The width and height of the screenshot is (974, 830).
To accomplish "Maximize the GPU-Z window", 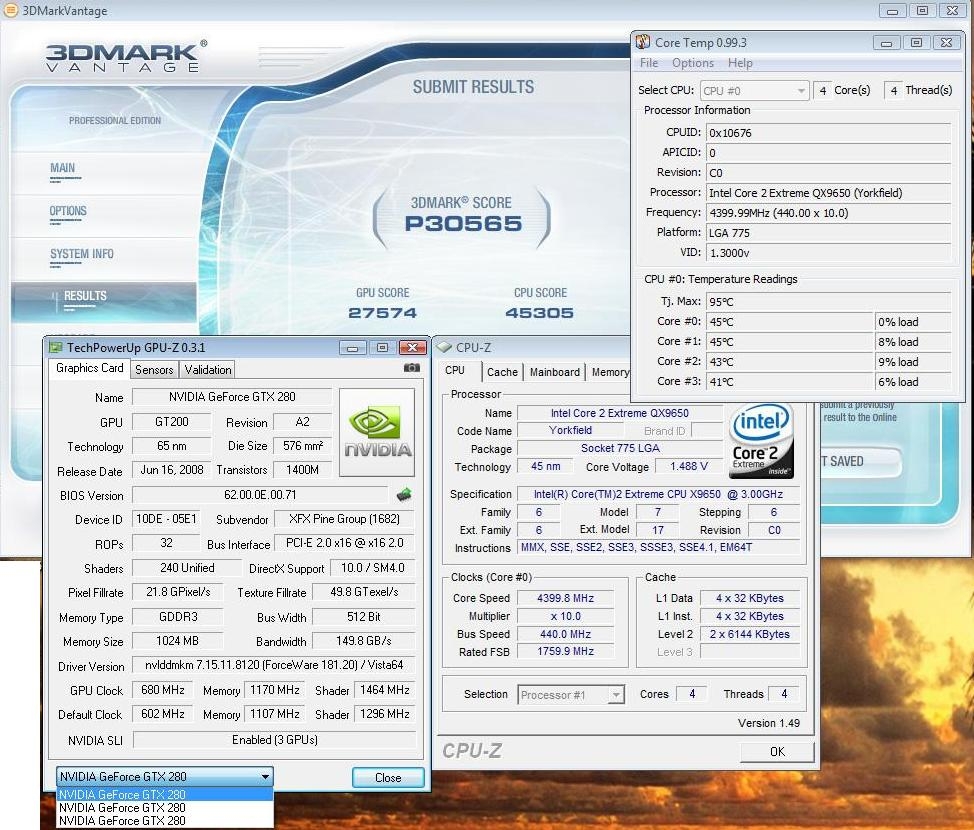I will pos(382,348).
